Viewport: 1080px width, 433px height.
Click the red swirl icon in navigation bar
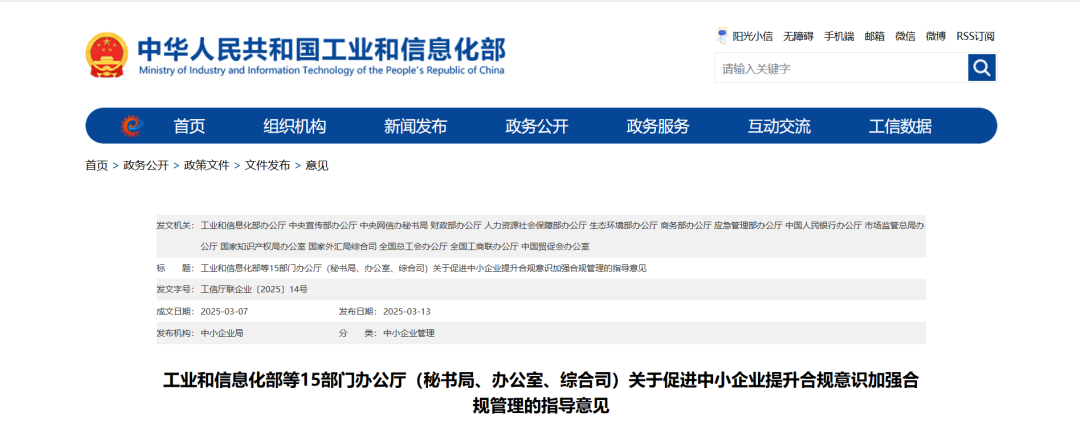(x=131, y=126)
